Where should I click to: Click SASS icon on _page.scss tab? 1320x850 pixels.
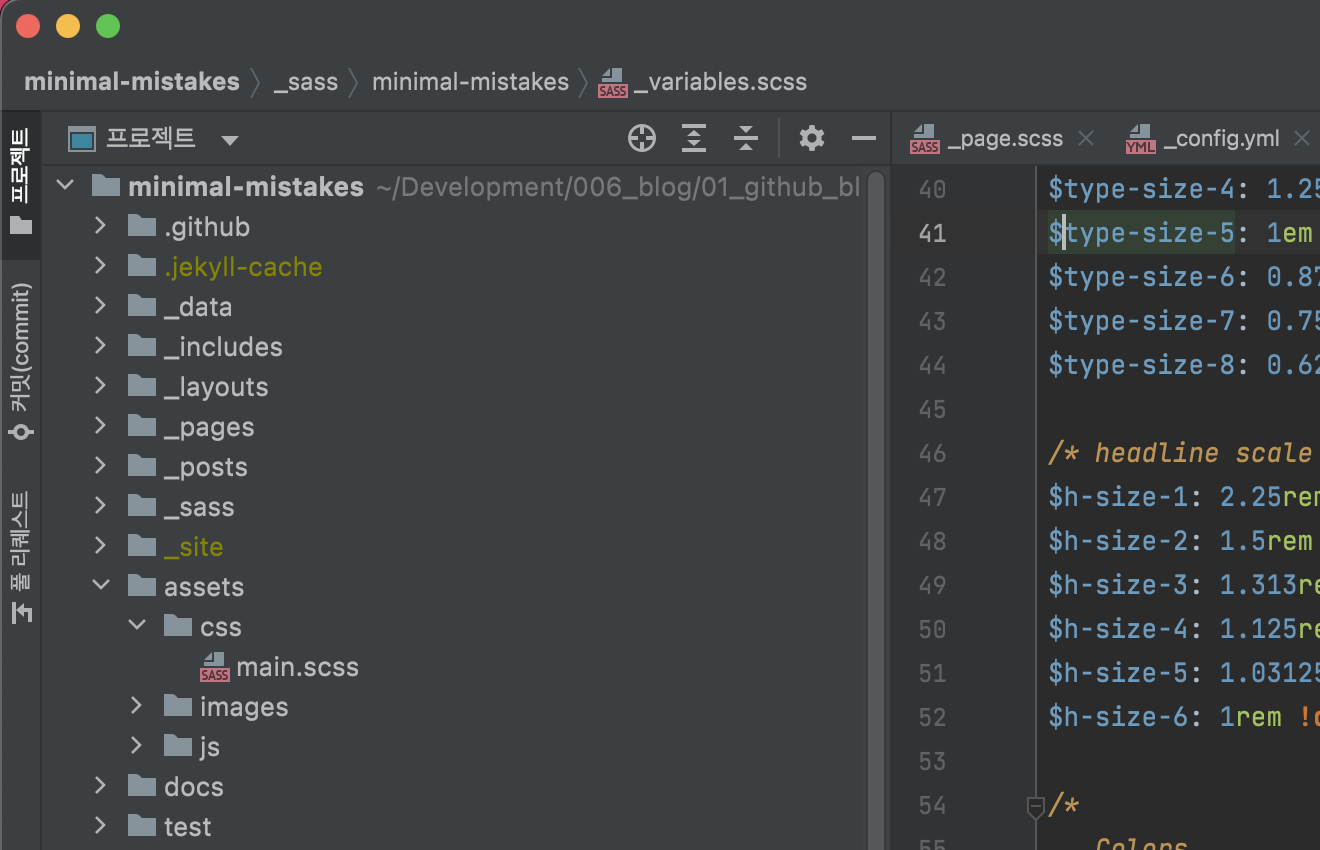(925, 139)
